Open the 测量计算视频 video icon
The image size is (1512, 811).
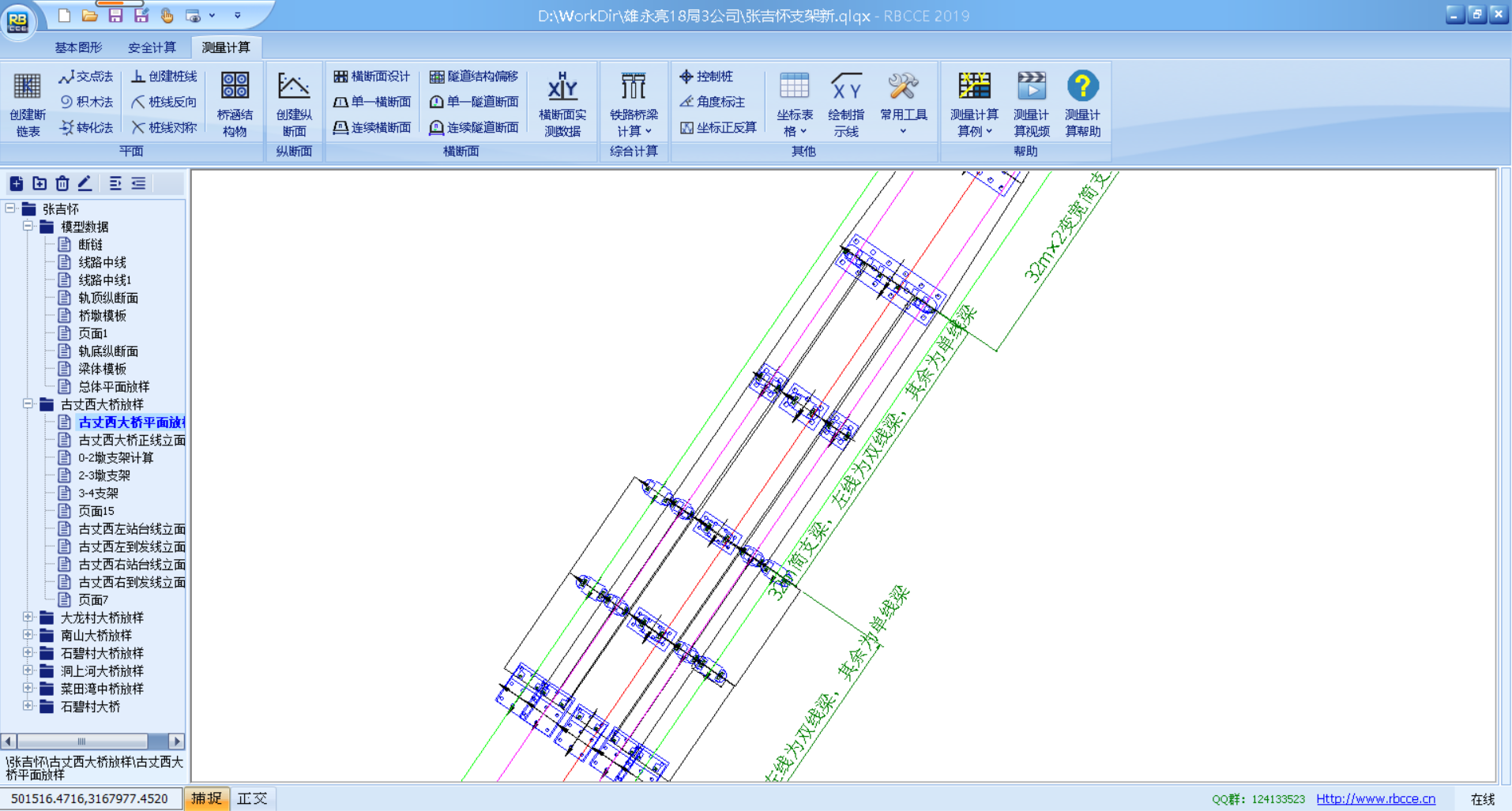click(1031, 87)
